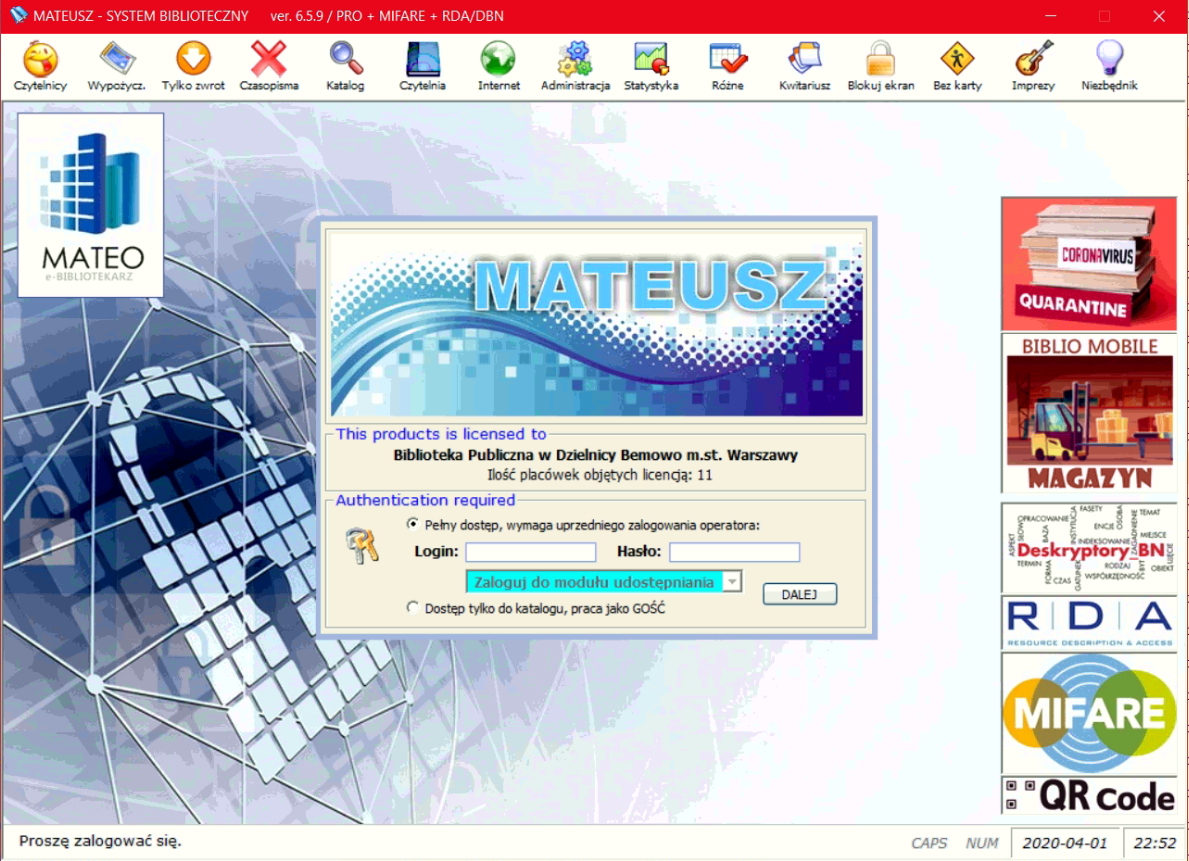Screen dimensions: 1189x861
Task: Focus the Hasło password field
Action: pyautogui.click(x=734, y=552)
